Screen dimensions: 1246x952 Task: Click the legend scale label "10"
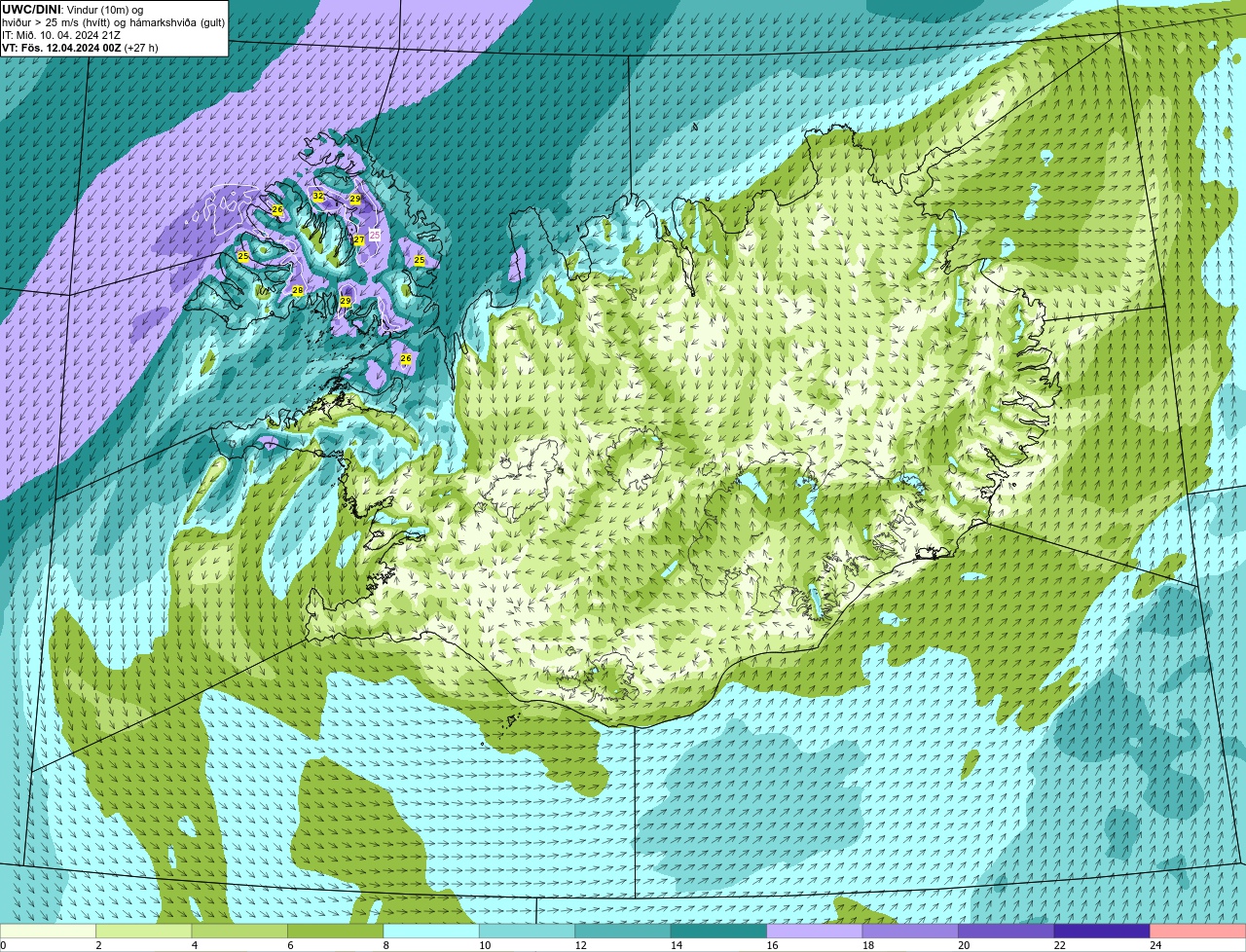(x=485, y=945)
